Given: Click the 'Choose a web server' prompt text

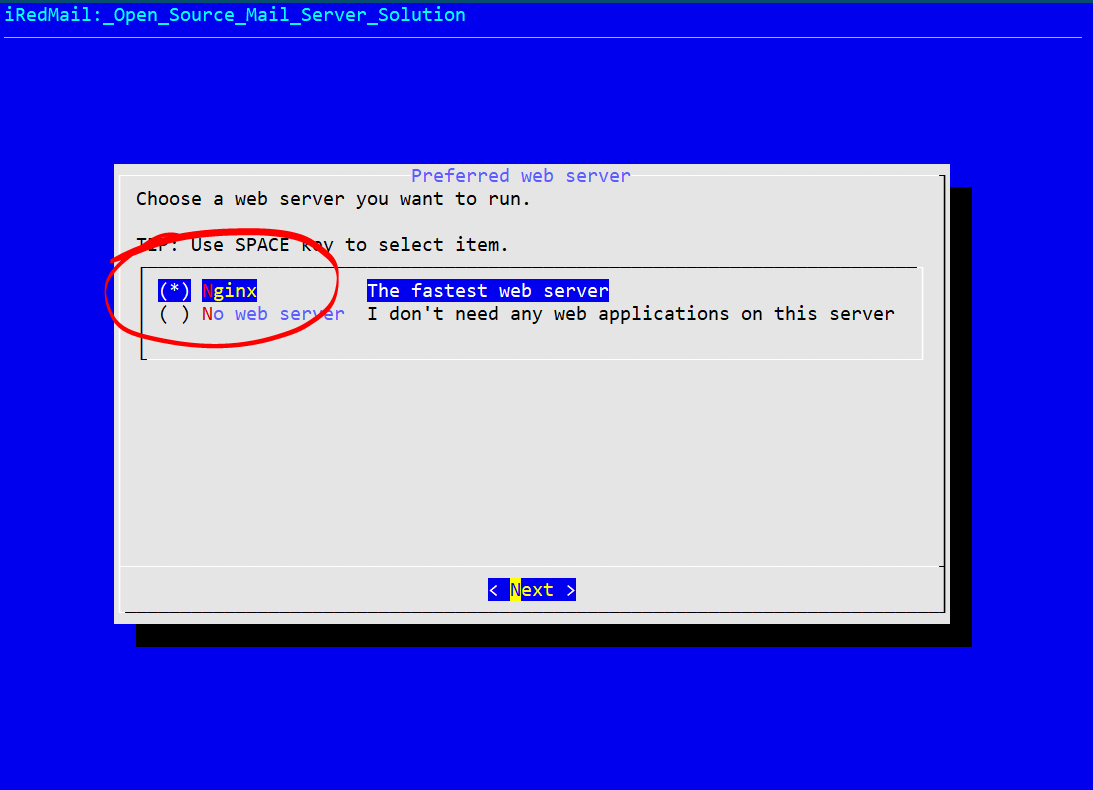Looking at the screenshot, I should pyautogui.click(x=333, y=199).
